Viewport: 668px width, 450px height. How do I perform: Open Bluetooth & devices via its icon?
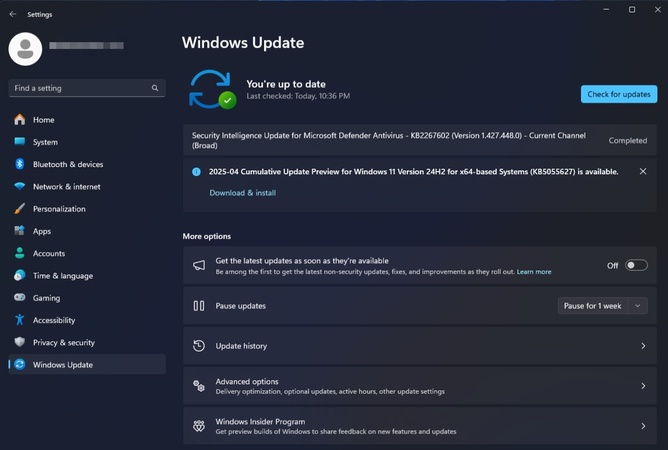coord(20,164)
